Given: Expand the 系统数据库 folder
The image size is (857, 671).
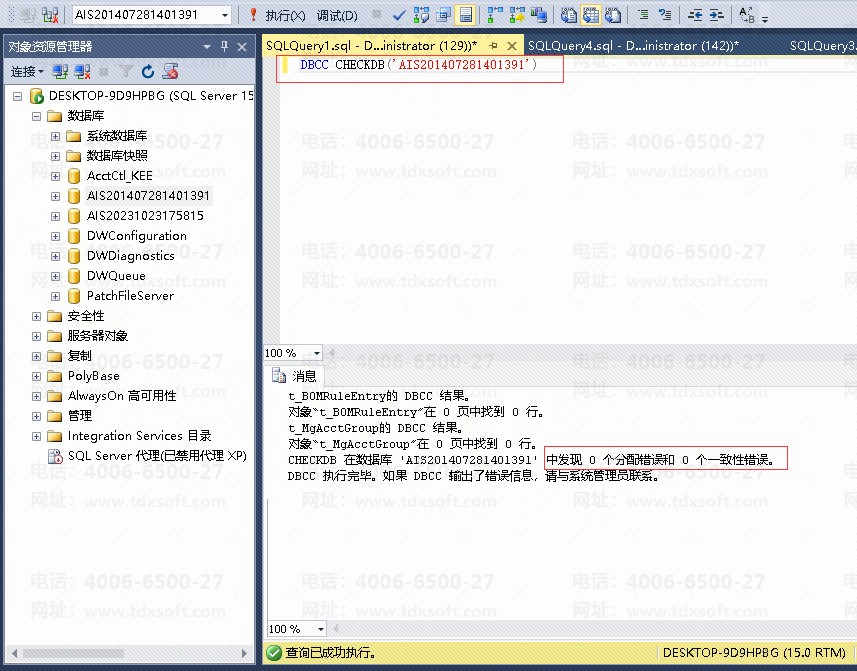Looking at the screenshot, I should coord(56,136).
